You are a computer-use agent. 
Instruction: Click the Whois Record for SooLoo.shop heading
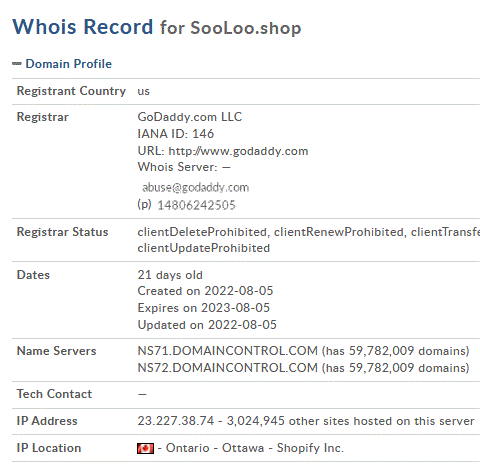pyautogui.click(x=157, y=27)
